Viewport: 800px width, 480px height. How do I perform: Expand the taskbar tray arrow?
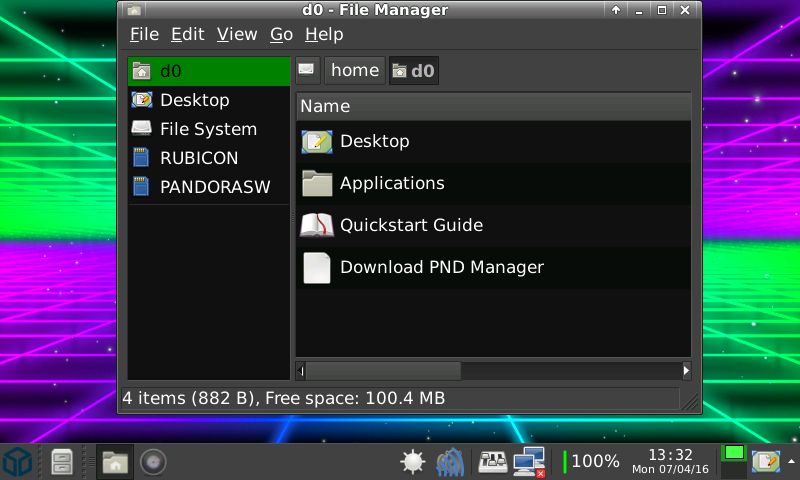tap(792, 461)
